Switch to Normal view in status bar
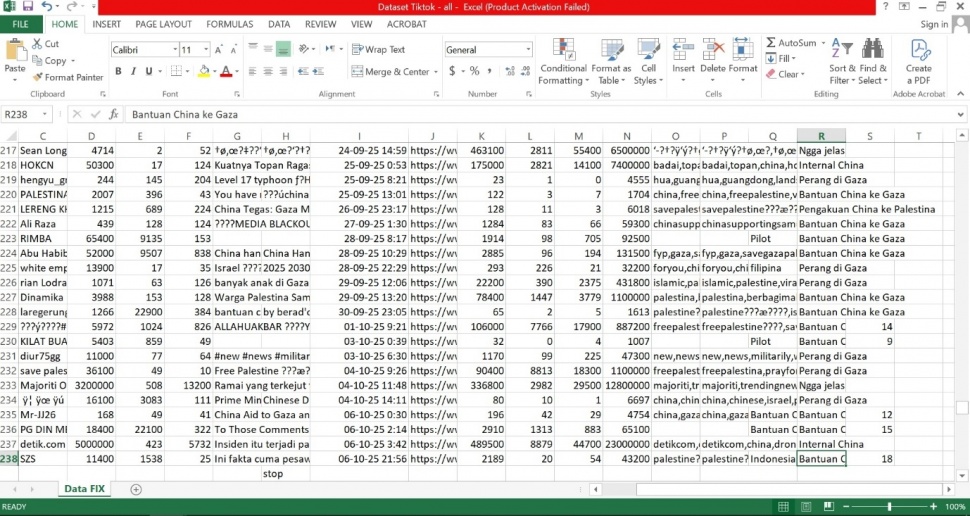Screen dimensions: 970x516 tap(783, 507)
